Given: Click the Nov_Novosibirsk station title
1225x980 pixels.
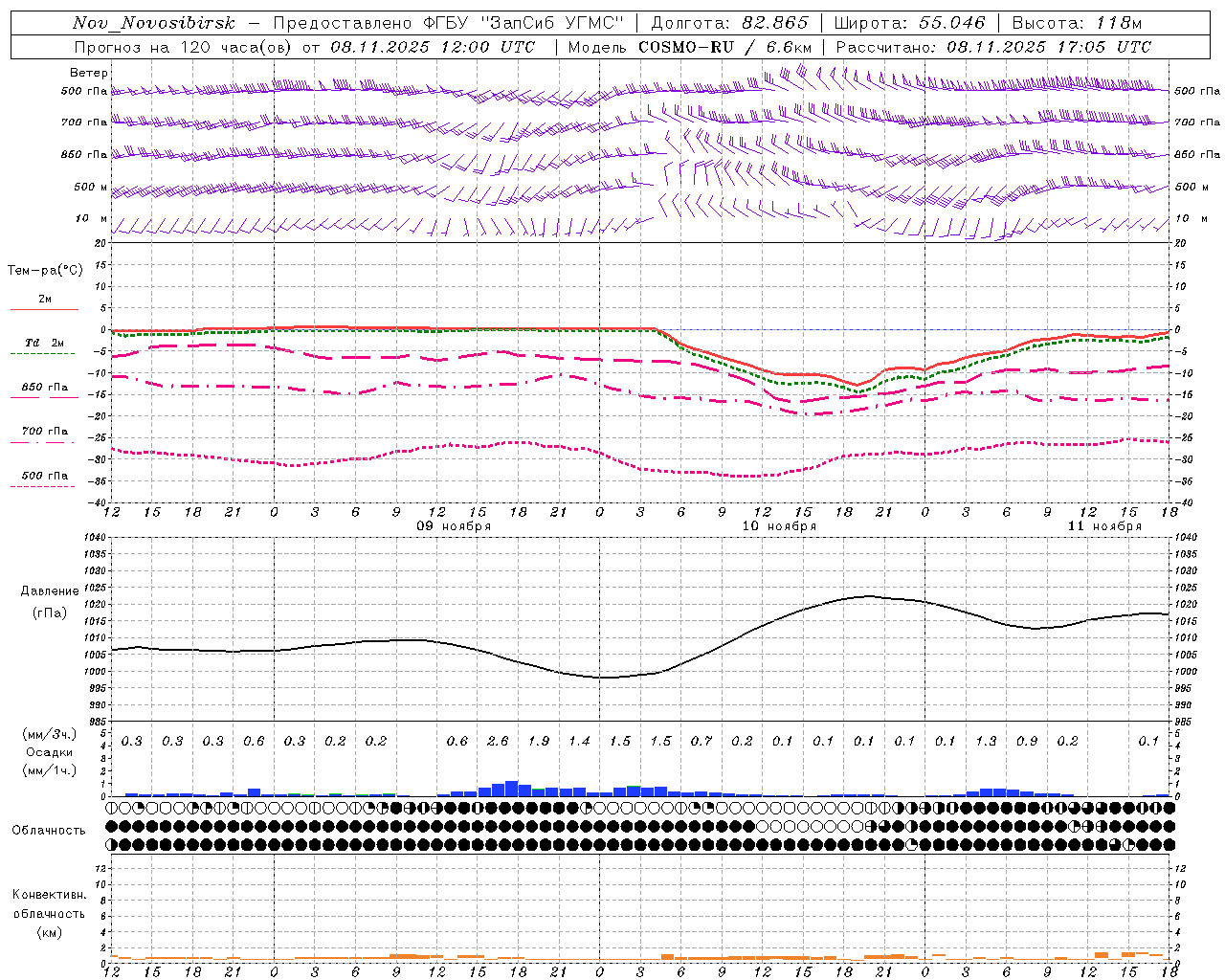Looking at the screenshot, I should (x=154, y=23).
